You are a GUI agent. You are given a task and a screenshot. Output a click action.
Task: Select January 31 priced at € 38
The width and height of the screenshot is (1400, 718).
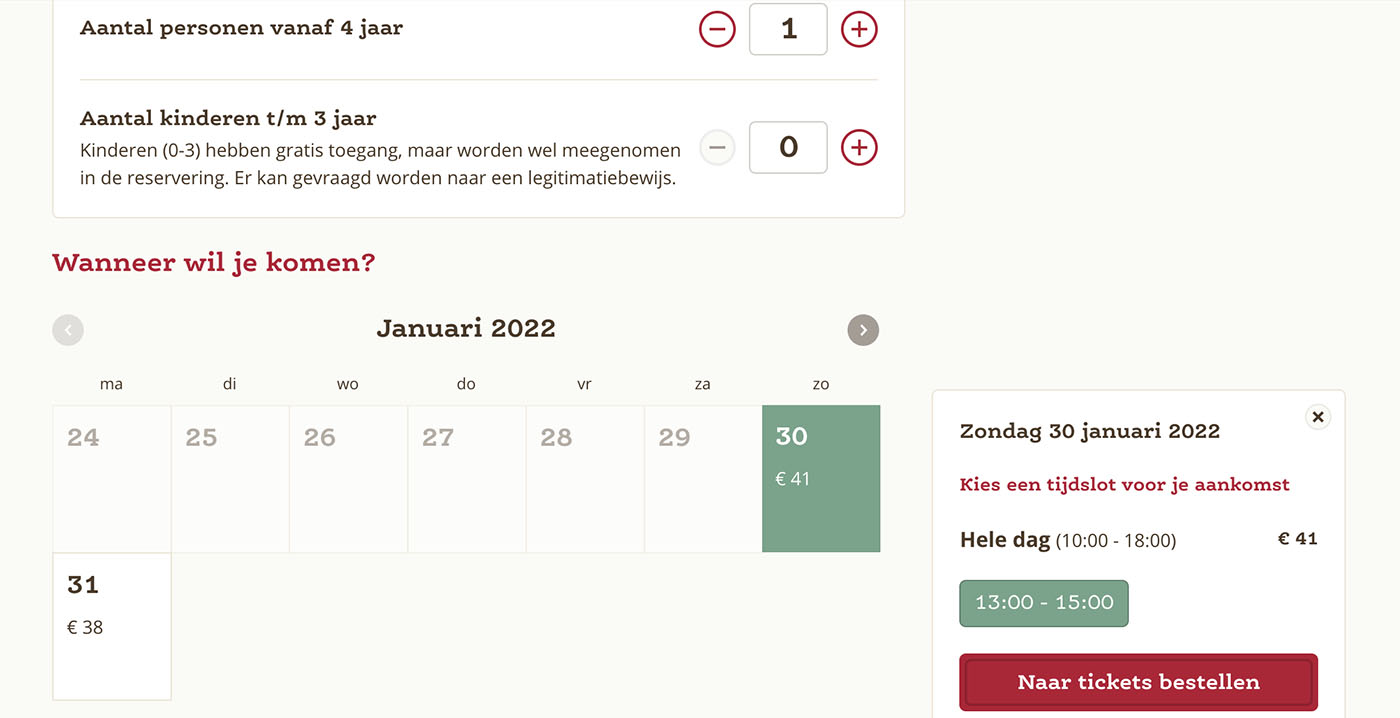click(x=112, y=627)
